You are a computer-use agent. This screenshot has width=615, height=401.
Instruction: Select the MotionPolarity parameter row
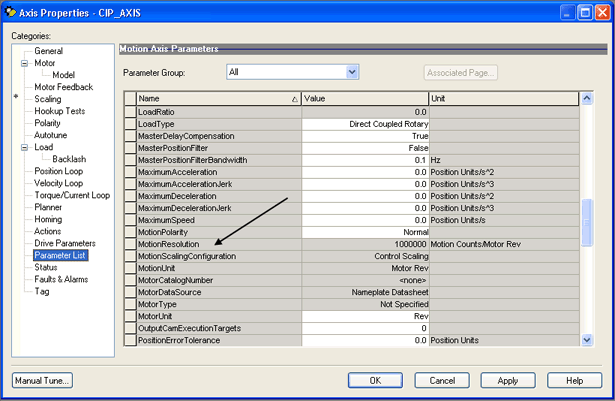[x=218, y=232]
